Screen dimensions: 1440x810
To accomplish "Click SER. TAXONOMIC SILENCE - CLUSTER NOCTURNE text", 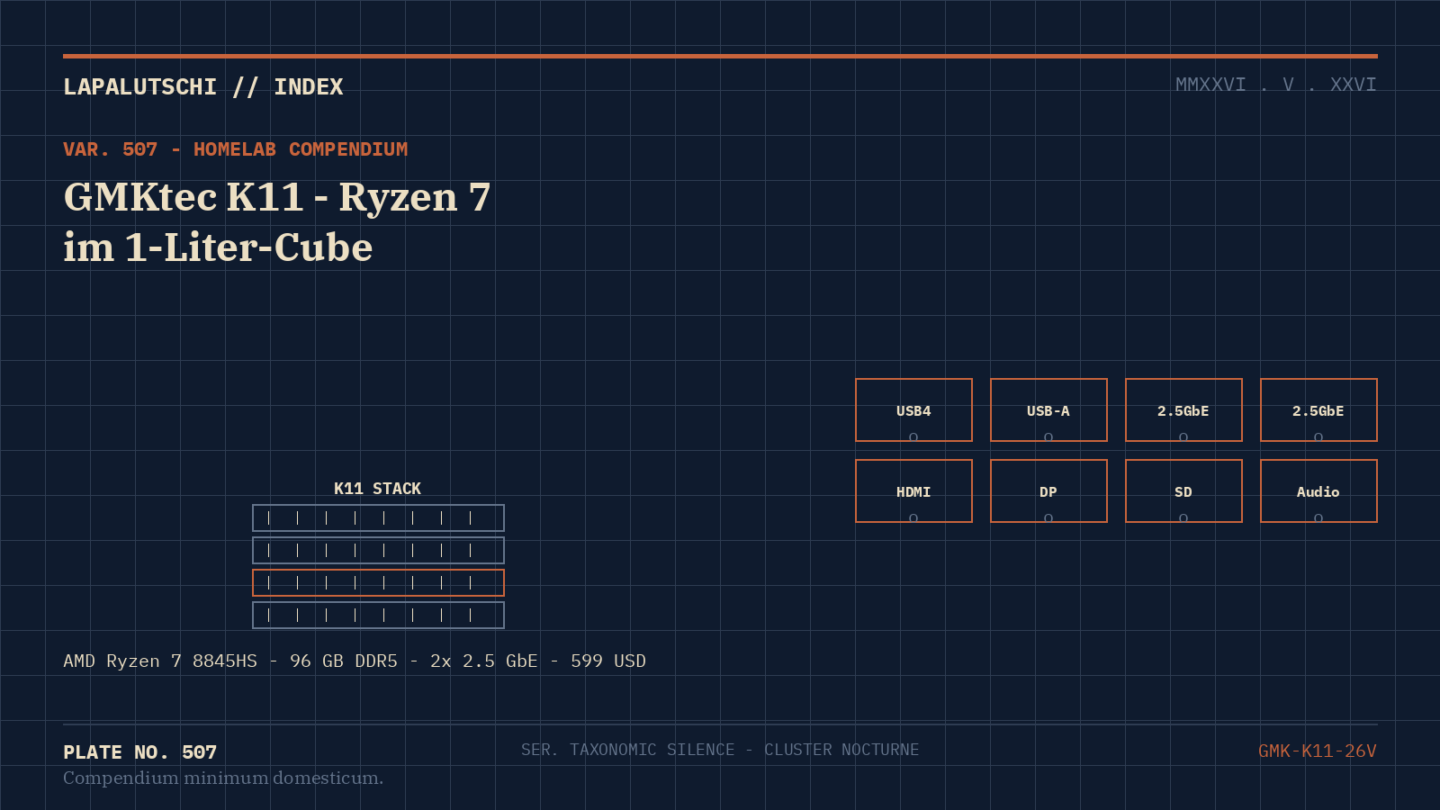I will (x=720, y=750).
